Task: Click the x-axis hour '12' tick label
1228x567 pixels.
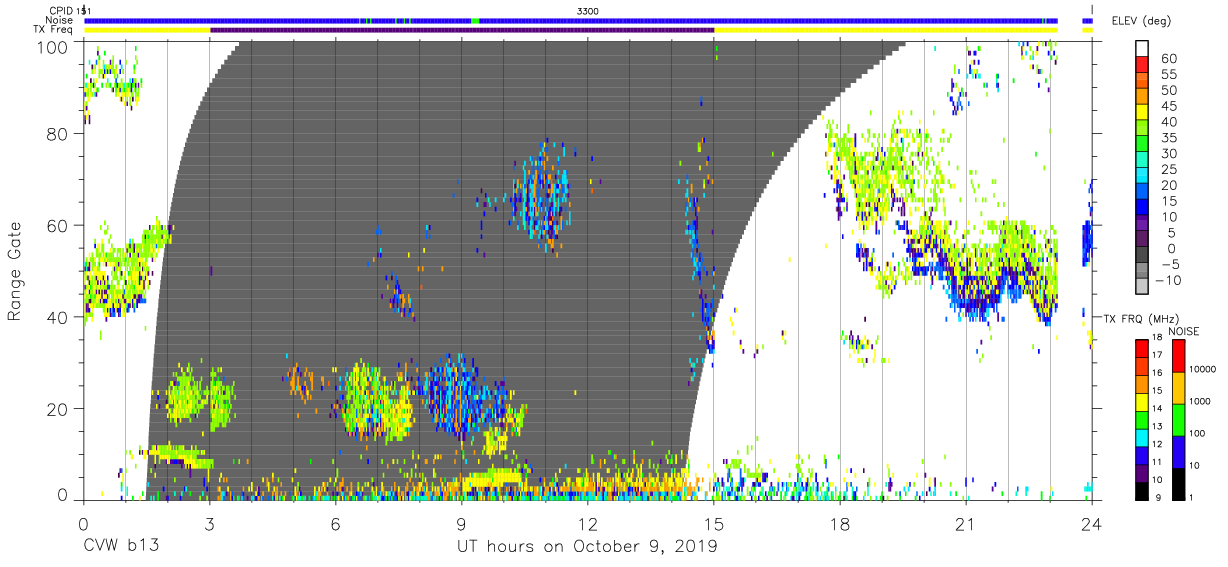Action: (x=587, y=523)
